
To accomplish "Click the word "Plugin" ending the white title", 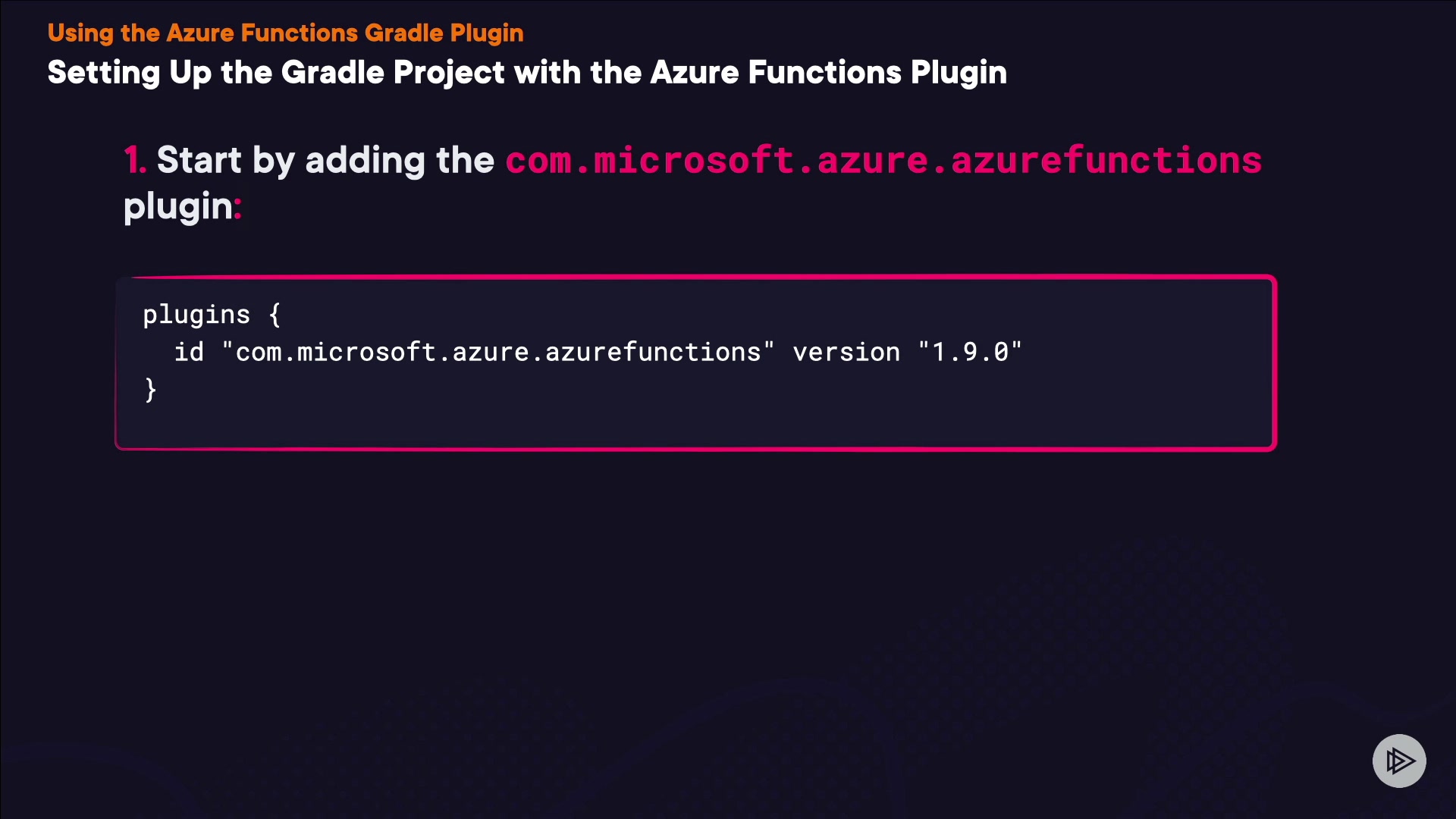I will 959,73.
